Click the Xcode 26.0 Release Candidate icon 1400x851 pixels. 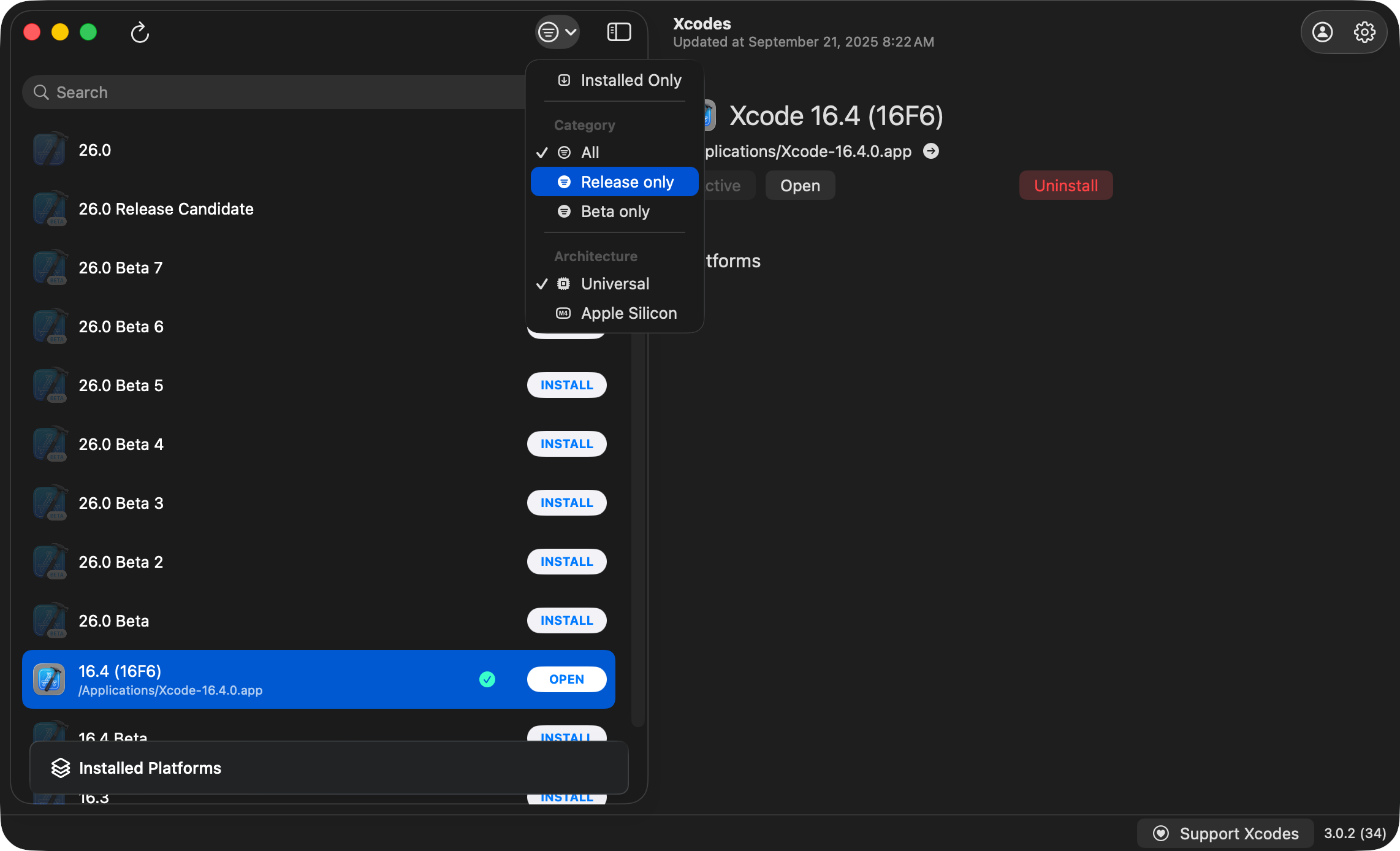pos(50,209)
